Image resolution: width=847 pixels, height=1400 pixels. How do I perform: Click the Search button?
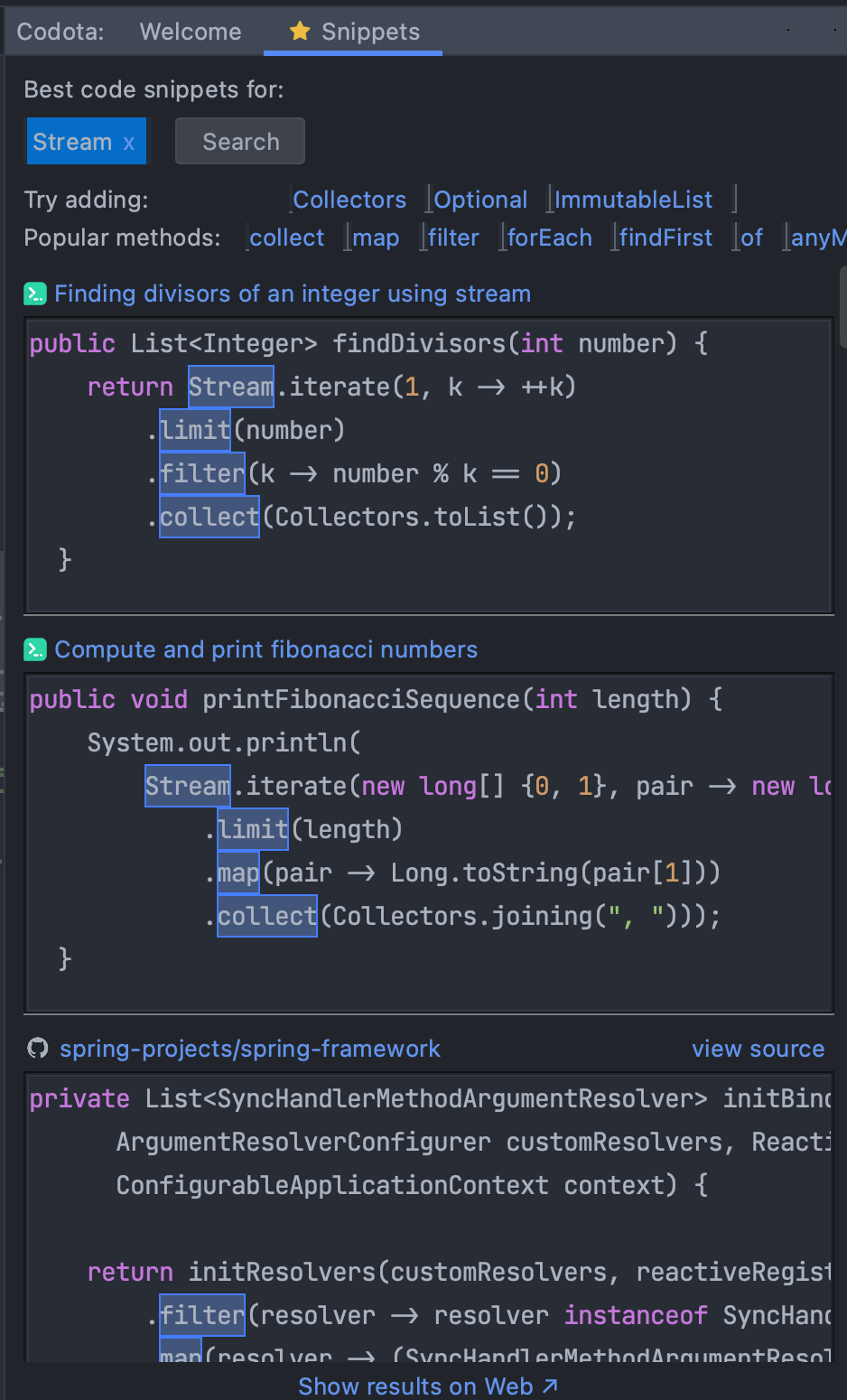[x=240, y=142]
